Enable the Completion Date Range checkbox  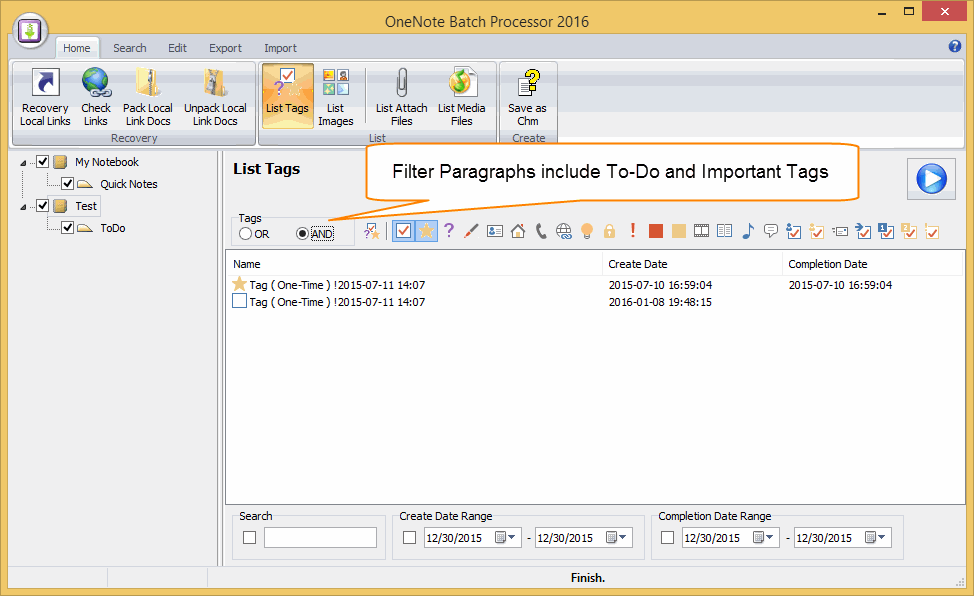668,538
